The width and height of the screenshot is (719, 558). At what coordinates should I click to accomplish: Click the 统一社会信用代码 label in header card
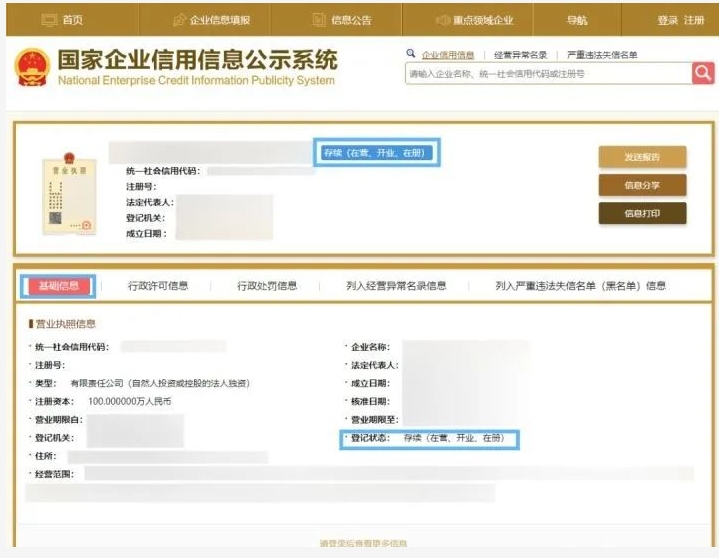pos(163,171)
